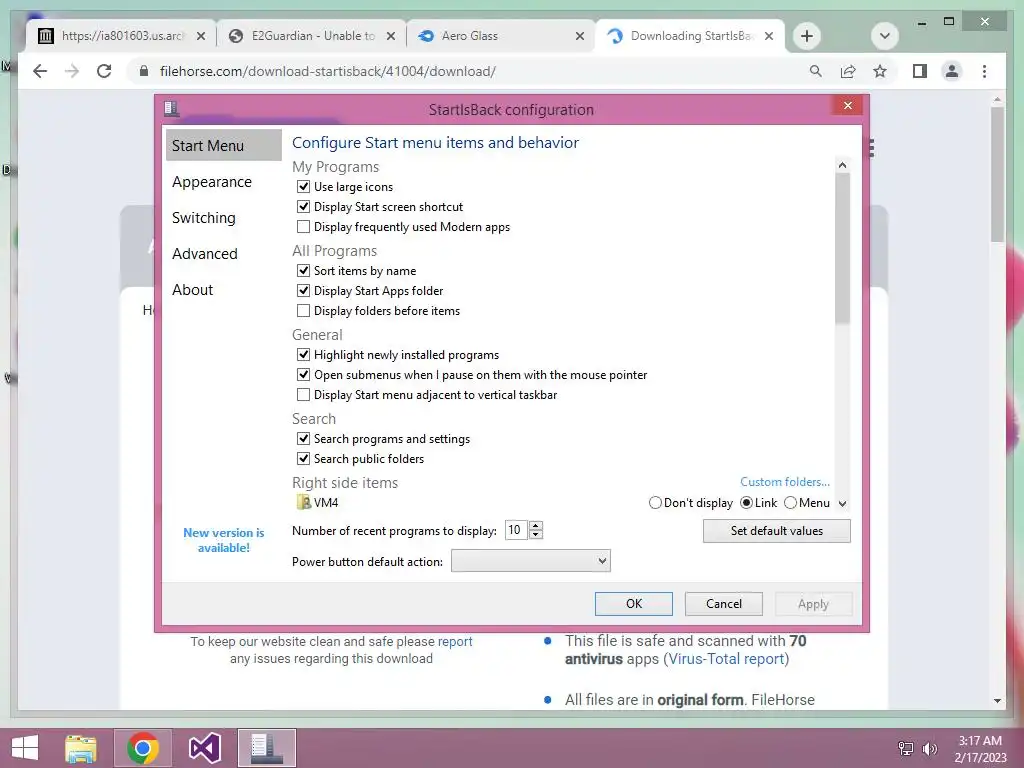Enable Display folders before items

click(x=303, y=311)
